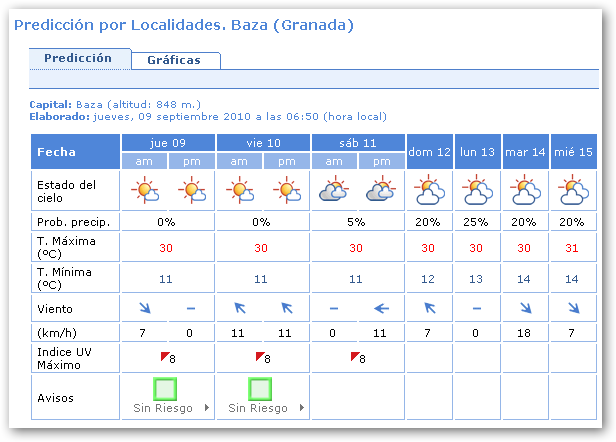
Task: Click Friday afternoon sunny weather icon
Action: (x=288, y=190)
